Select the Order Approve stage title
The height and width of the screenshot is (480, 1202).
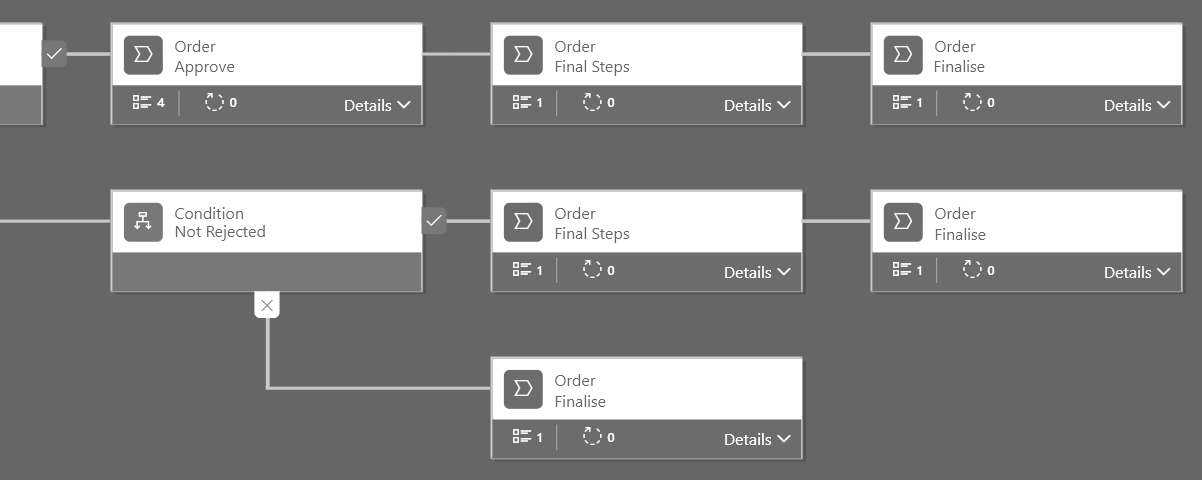pyautogui.click(x=204, y=57)
